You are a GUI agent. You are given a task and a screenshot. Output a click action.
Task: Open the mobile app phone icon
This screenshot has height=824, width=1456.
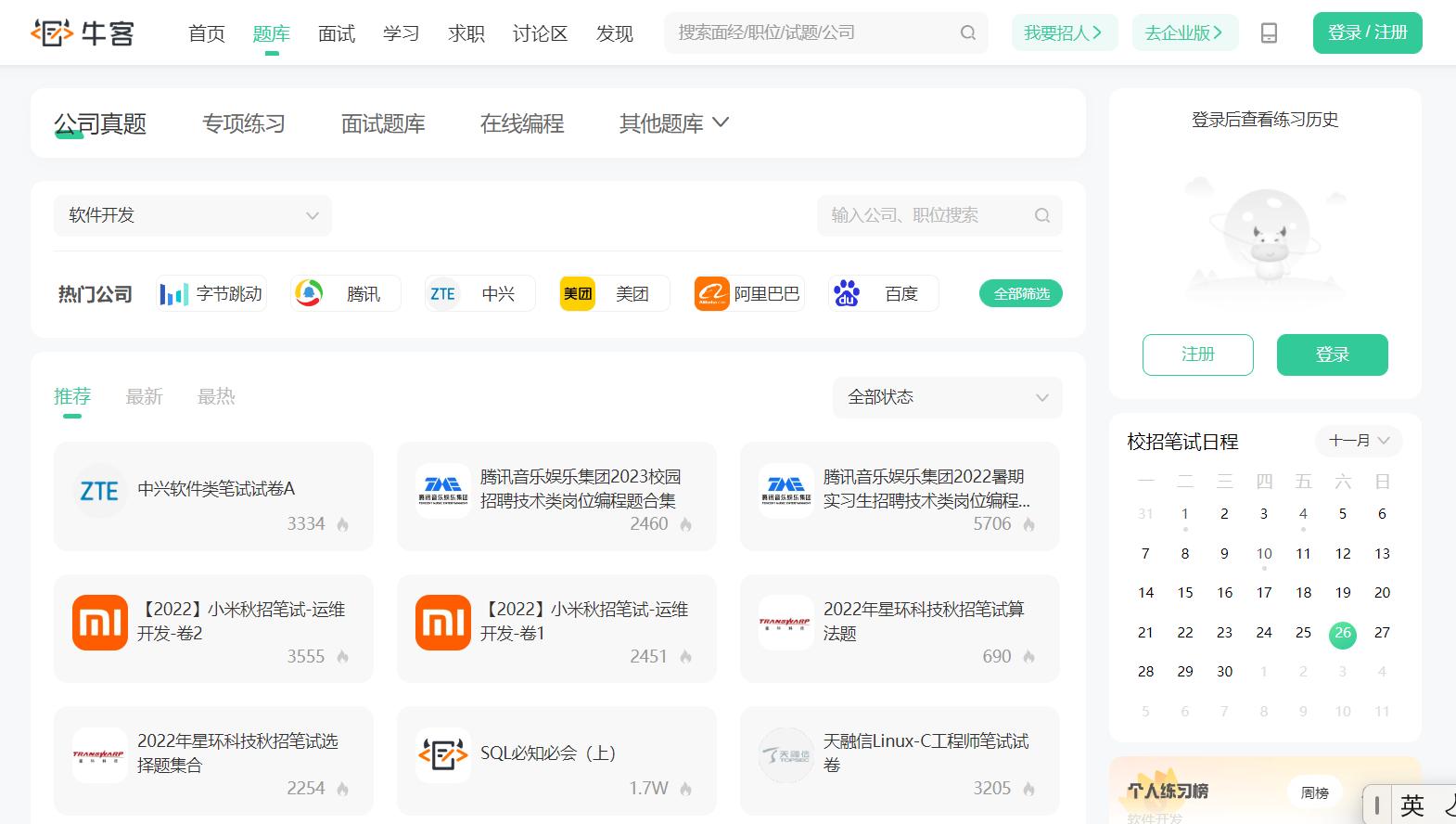[x=1269, y=32]
